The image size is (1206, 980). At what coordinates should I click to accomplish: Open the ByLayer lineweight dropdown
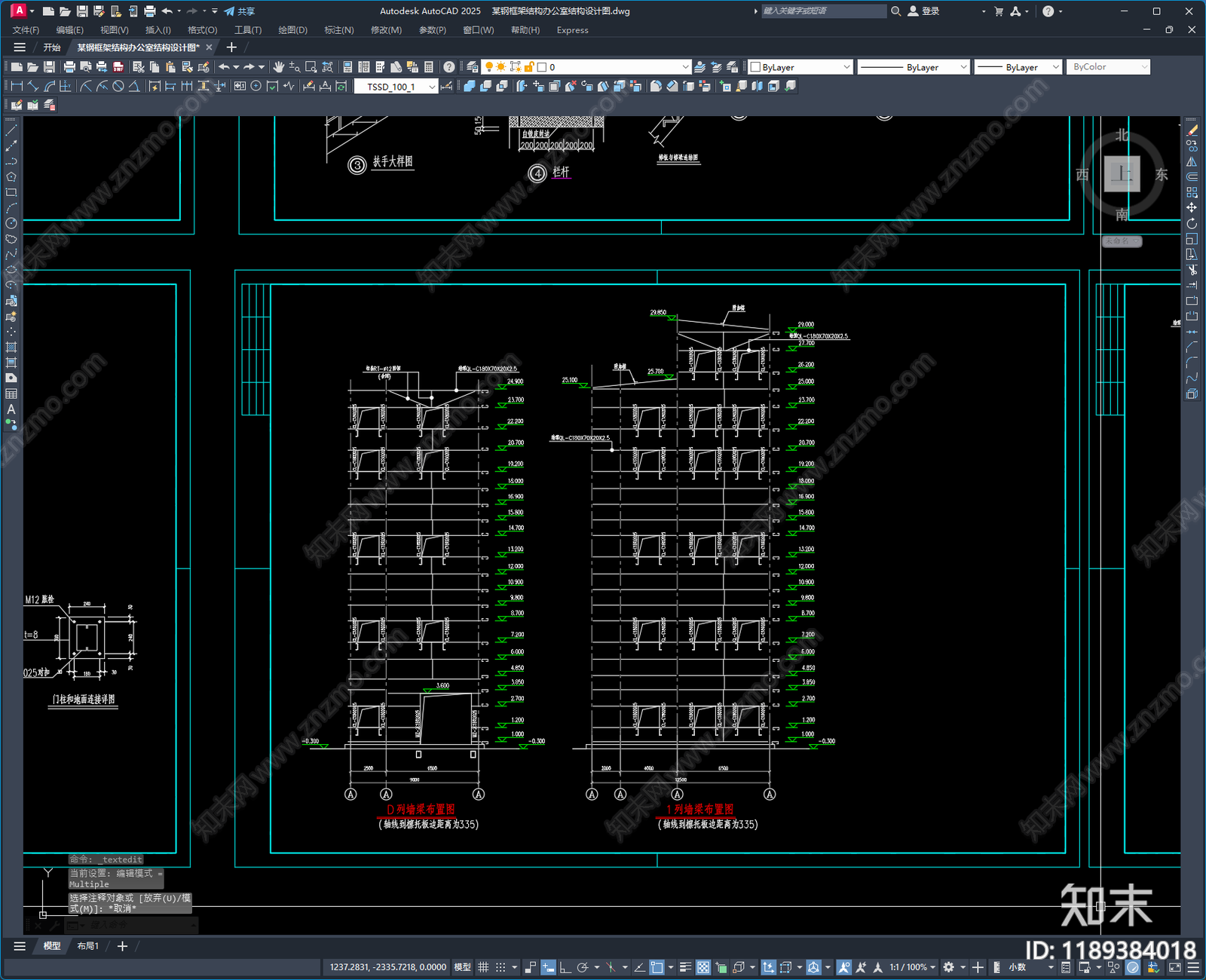[1018, 67]
